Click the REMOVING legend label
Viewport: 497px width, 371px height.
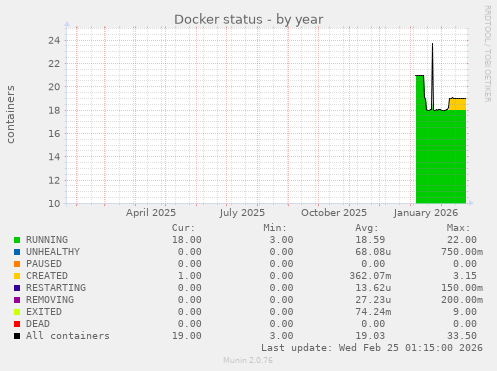[x=50, y=300]
